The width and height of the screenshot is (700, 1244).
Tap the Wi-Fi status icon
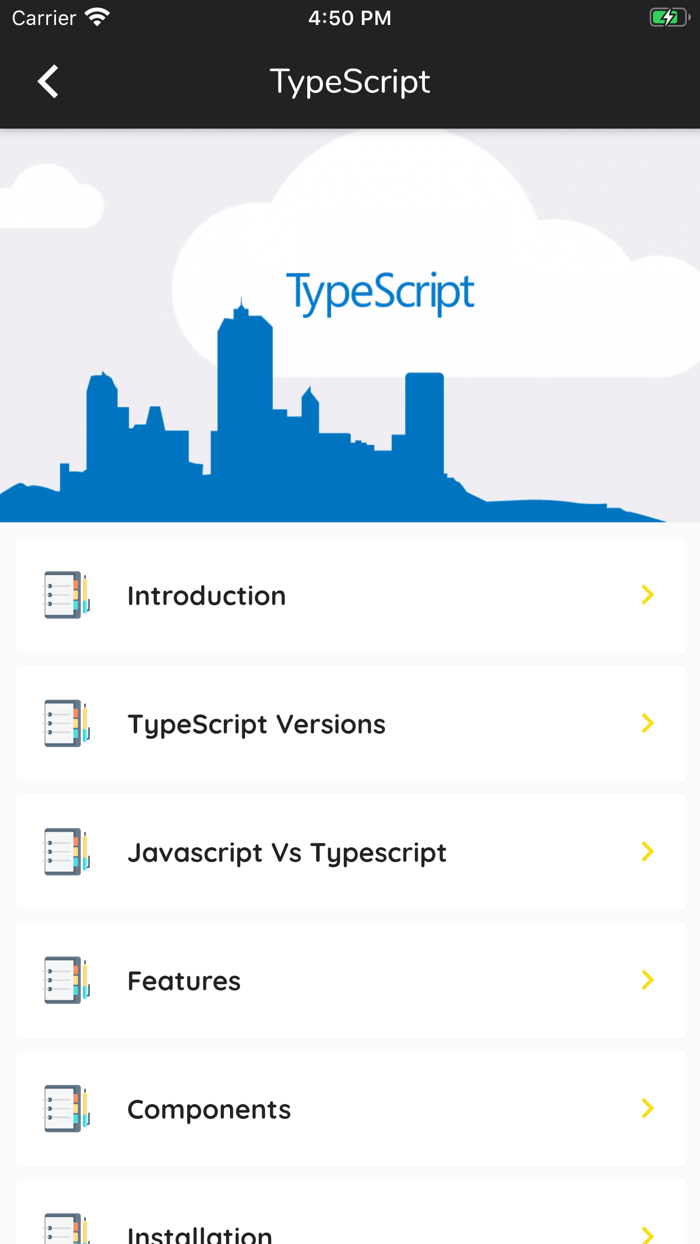click(97, 17)
